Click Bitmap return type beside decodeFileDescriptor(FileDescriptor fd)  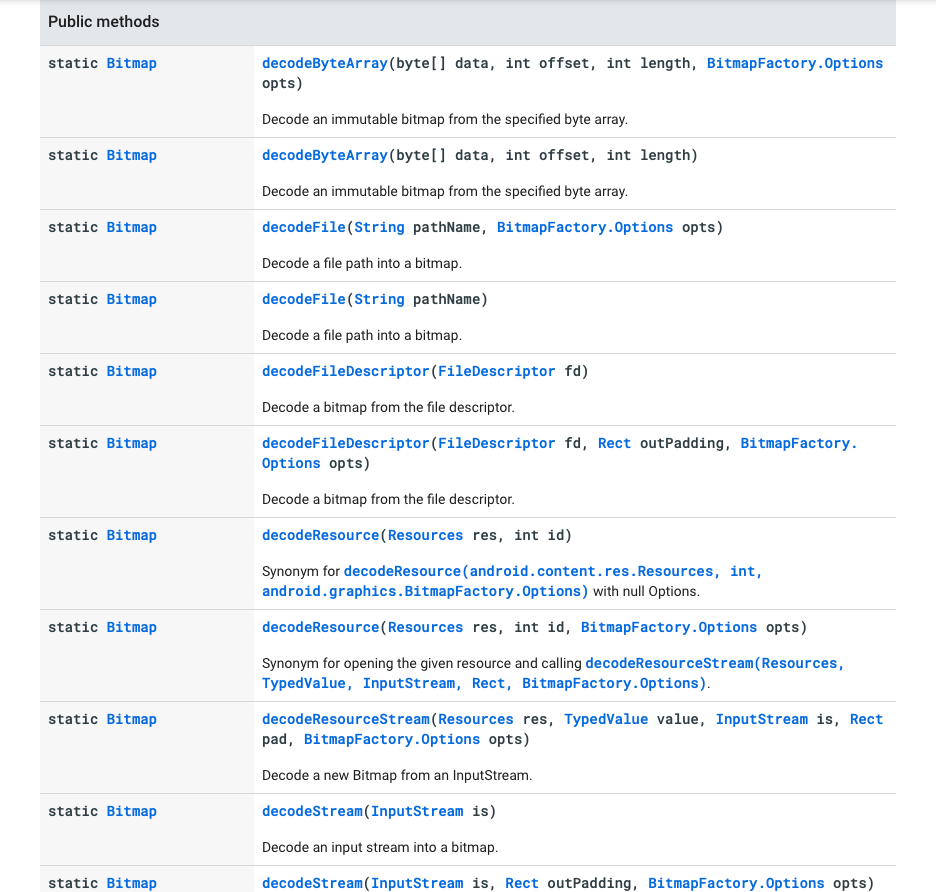131,371
